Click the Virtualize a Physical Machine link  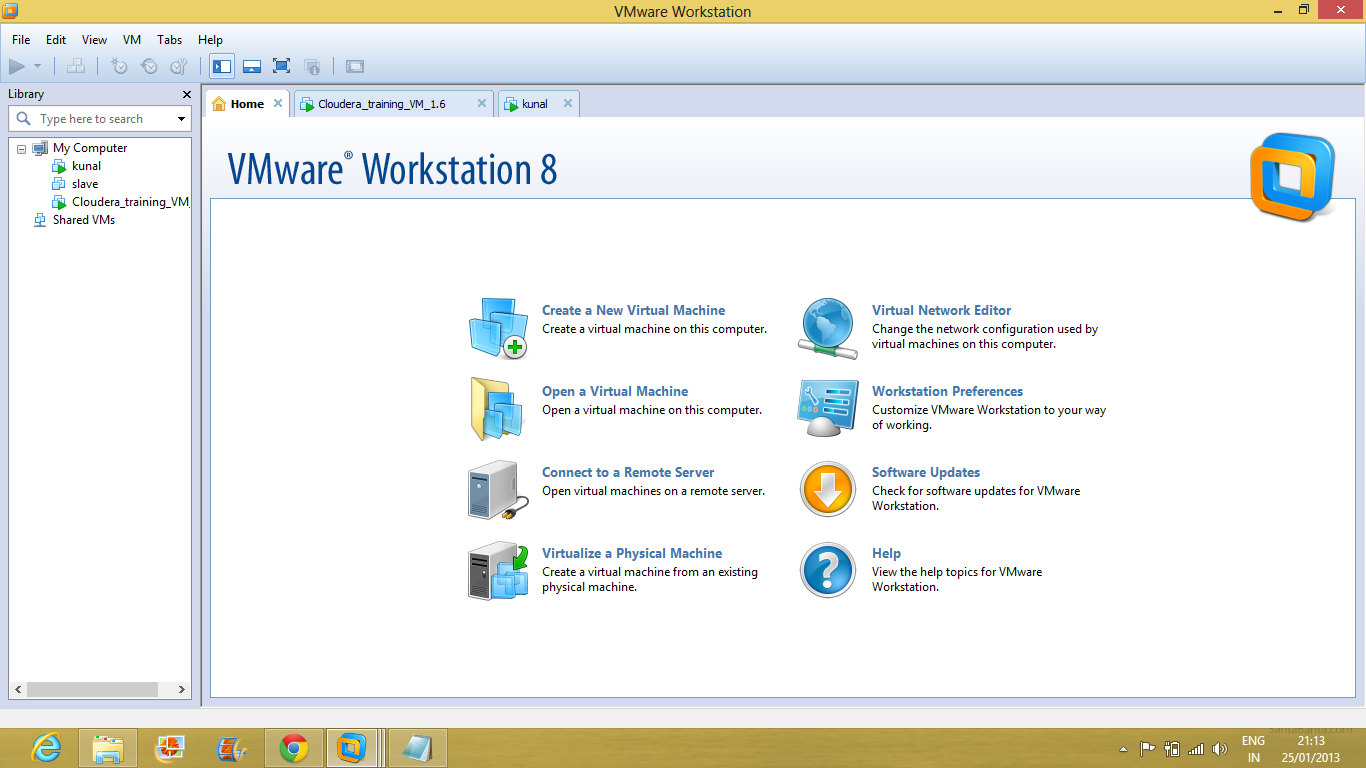(x=632, y=554)
